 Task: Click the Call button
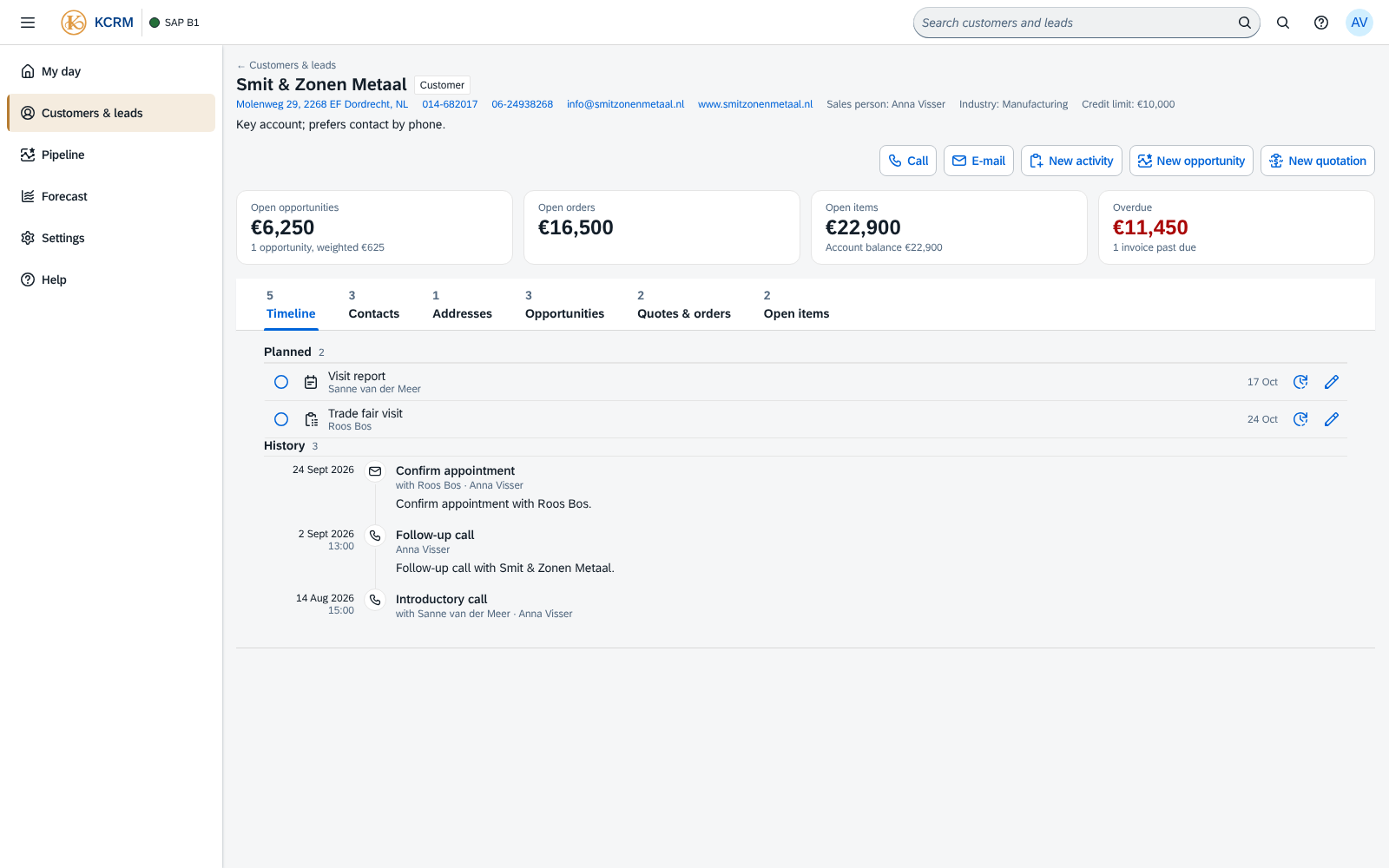click(908, 161)
